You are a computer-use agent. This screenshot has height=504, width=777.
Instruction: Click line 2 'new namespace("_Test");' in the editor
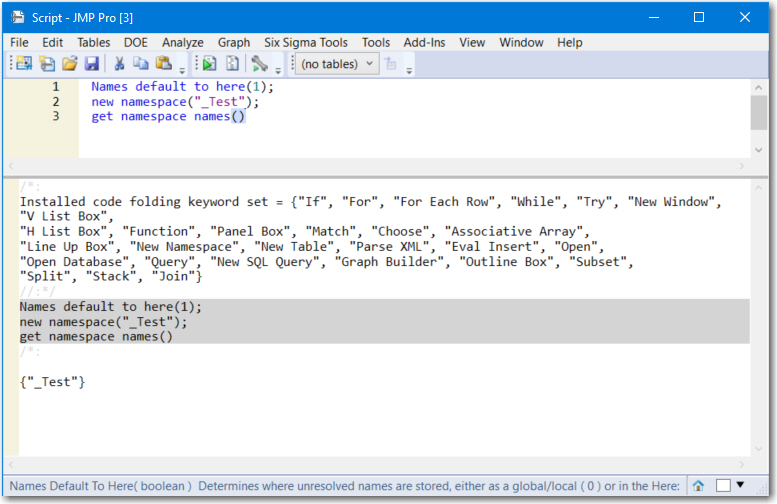pos(175,102)
